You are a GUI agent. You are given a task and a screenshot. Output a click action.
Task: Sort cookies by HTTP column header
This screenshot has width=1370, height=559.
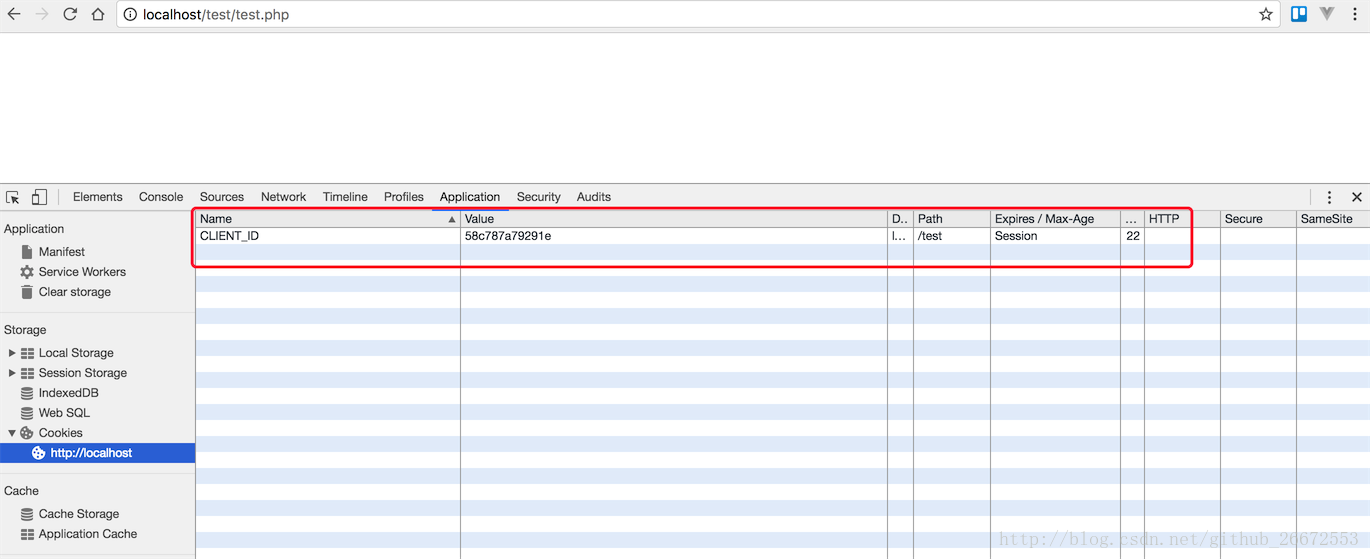tap(1182, 219)
